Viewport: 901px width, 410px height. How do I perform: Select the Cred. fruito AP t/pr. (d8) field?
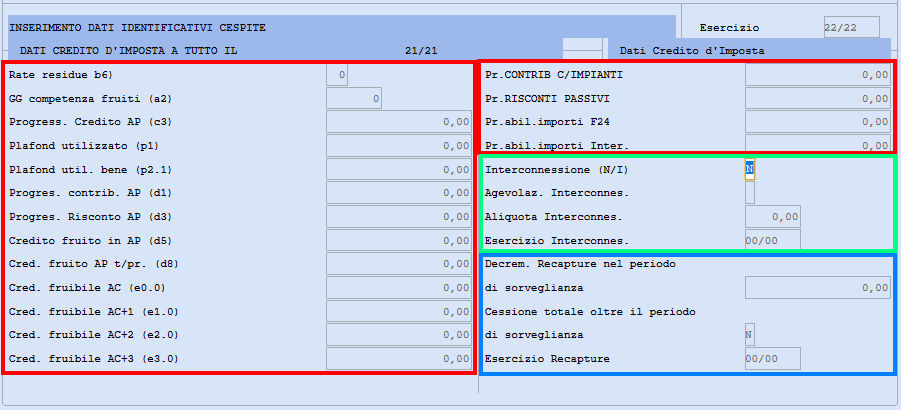[399, 264]
